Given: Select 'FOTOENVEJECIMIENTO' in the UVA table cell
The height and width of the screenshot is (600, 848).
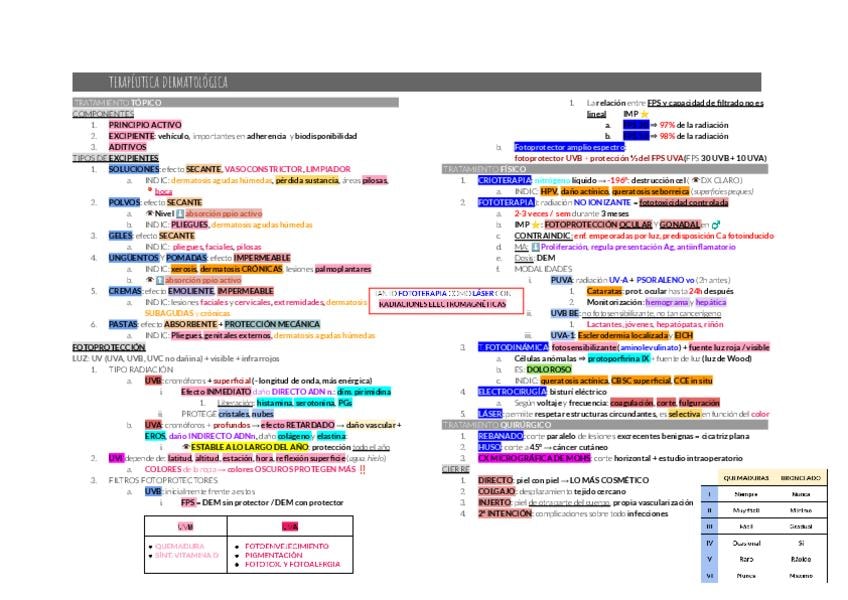Looking at the screenshot, I should point(287,546).
